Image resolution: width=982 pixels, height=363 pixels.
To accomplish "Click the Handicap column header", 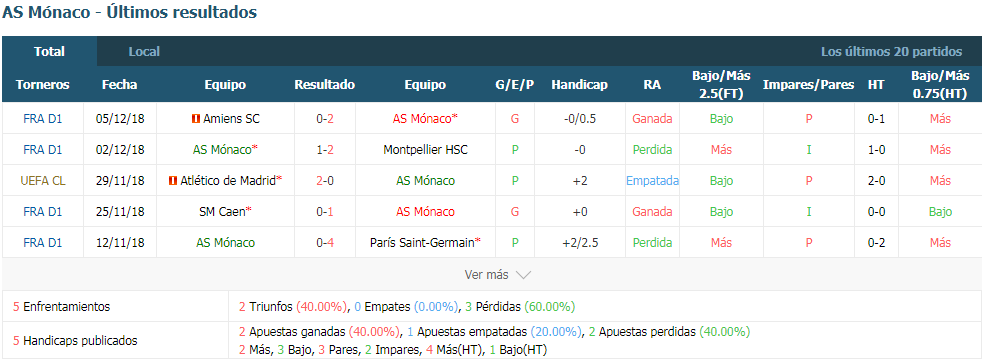I will [x=579, y=85].
